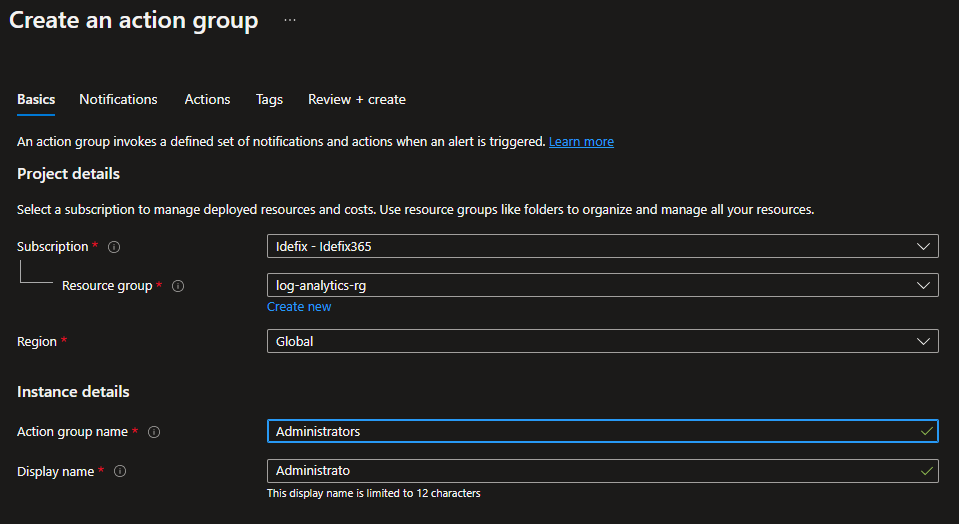Open the ellipsis menu beside the page title
The image size is (959, 524).
pyautogui.click(x=290, y=20)
